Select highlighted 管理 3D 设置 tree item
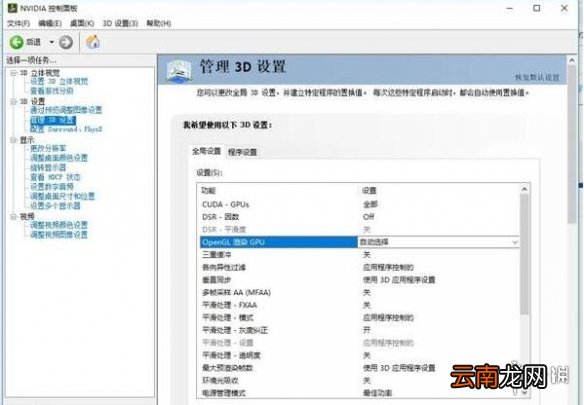 tap(53, 120)
